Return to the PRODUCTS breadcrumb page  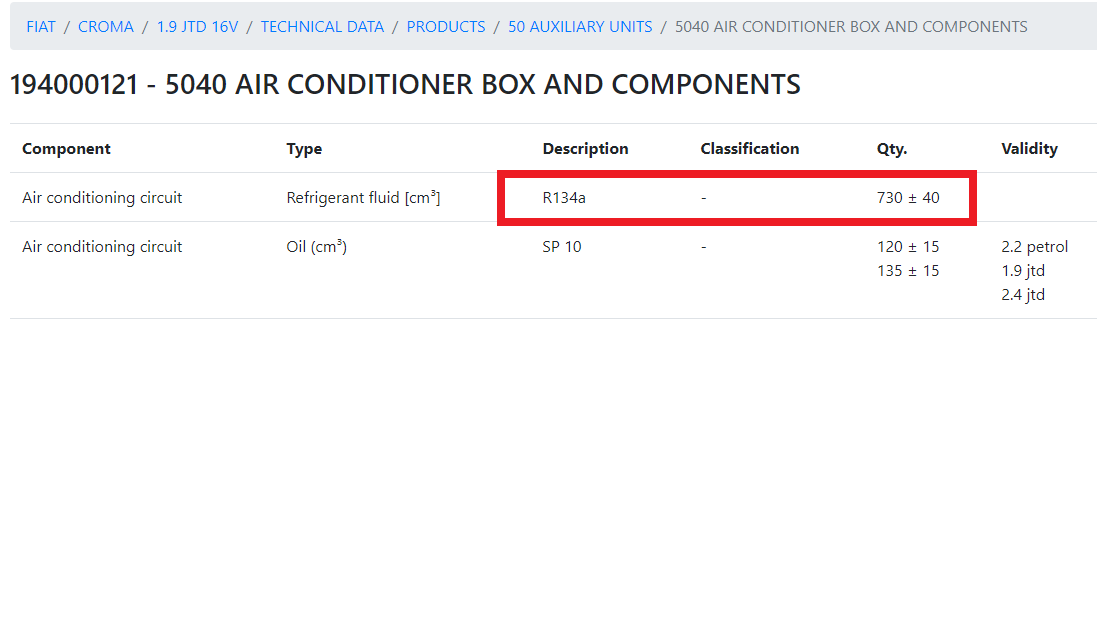click(446, 27)
